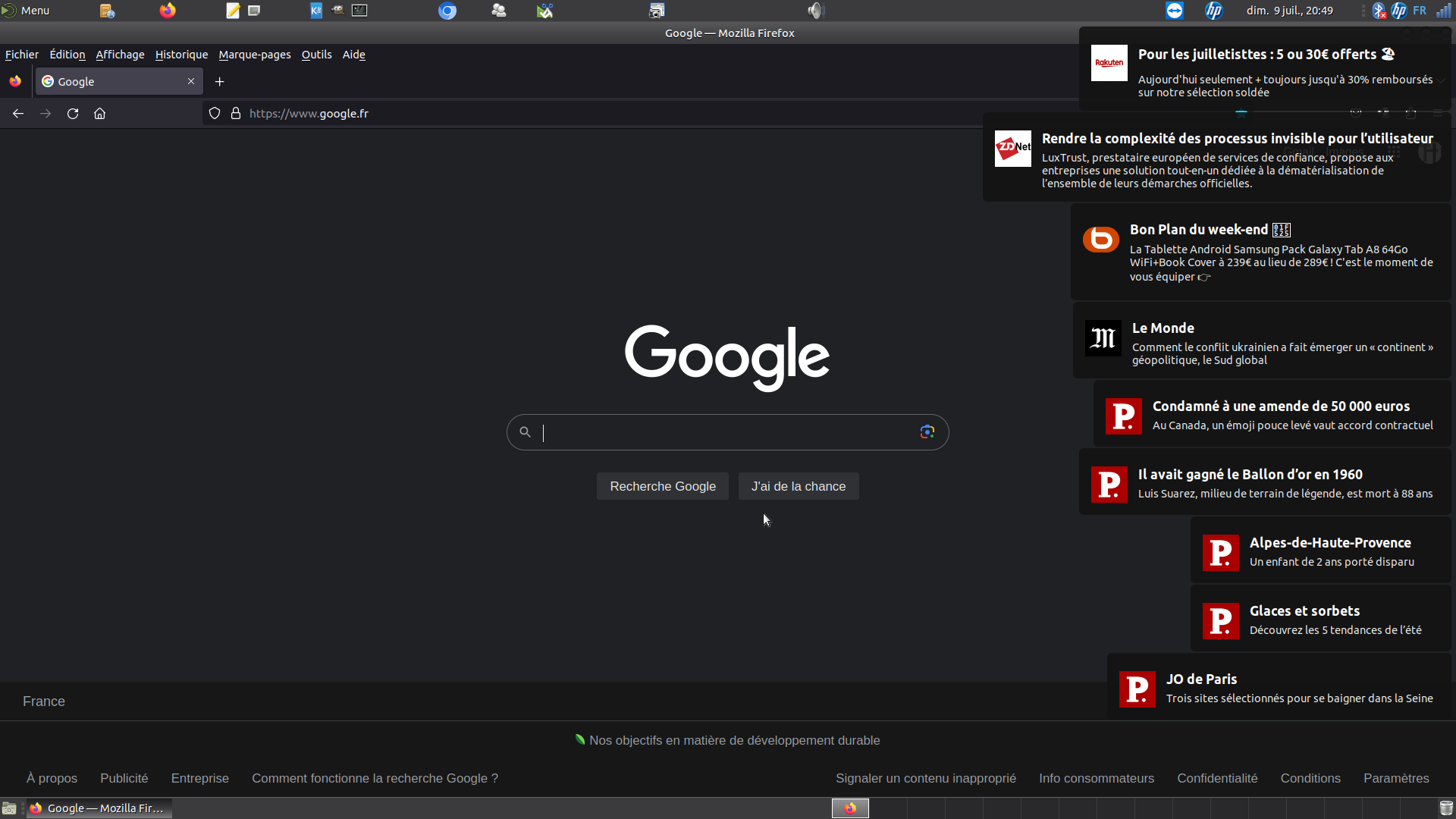This screenshot has height=819, width=1456.
Task: Open the Affichage menu
Action: [120, 55]
